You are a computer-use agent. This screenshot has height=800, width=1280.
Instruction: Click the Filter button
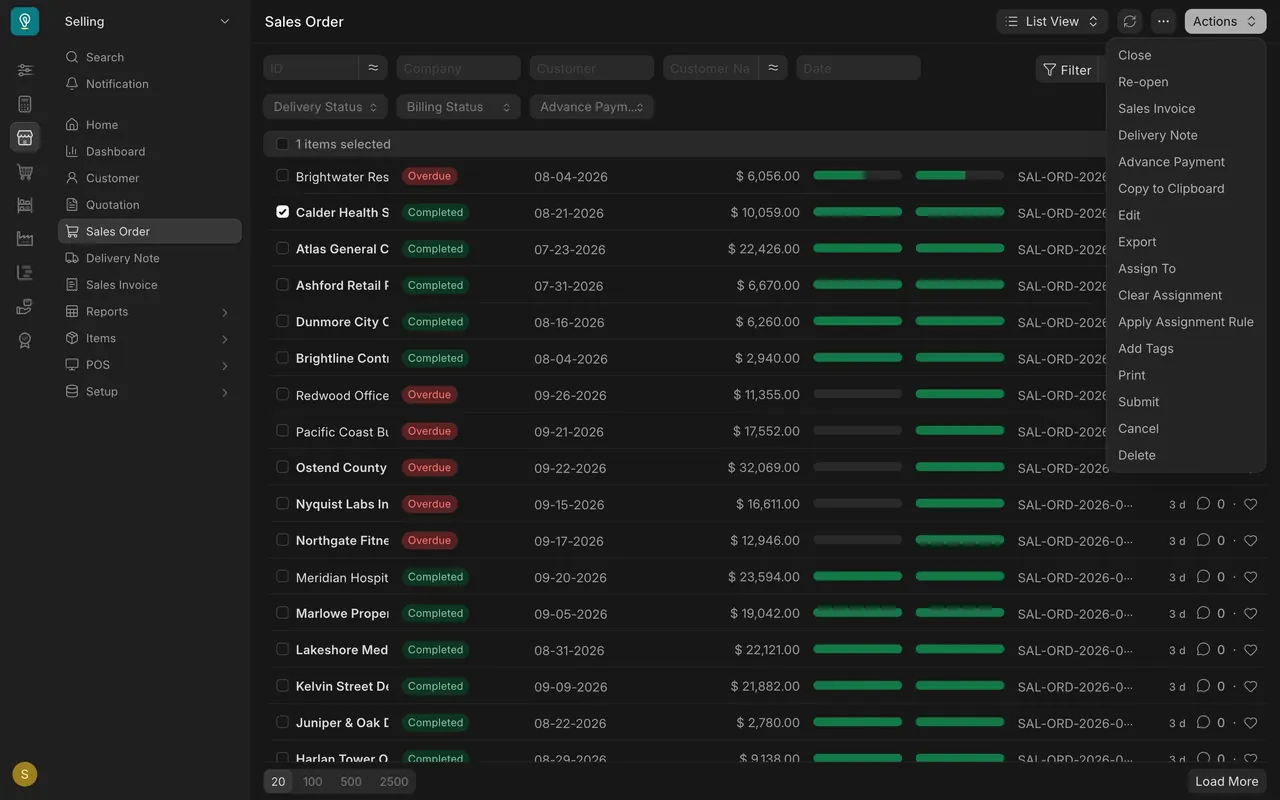(1067, 70)
